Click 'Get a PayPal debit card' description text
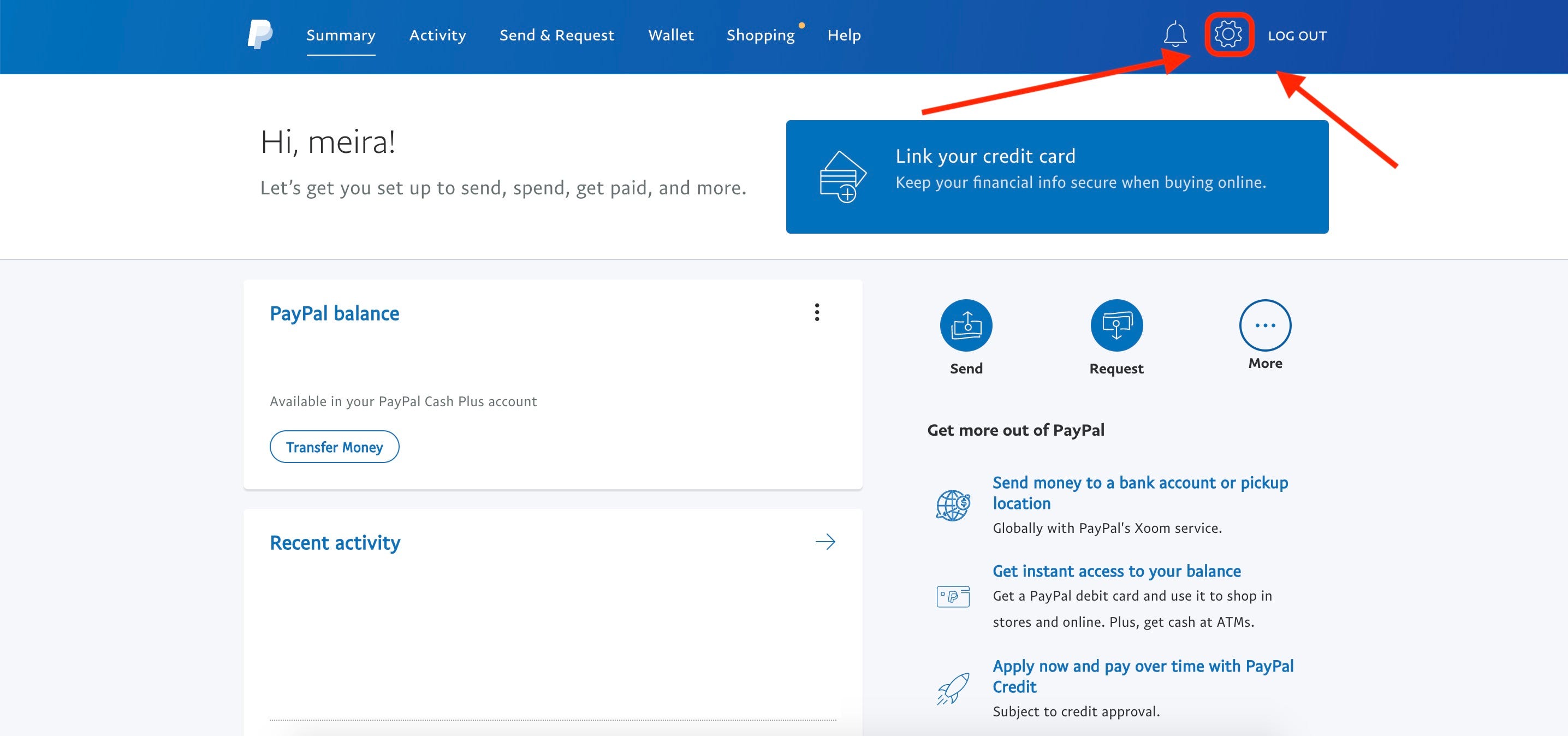Viewport: 1568px width, 736px height. pos(1132,609)
